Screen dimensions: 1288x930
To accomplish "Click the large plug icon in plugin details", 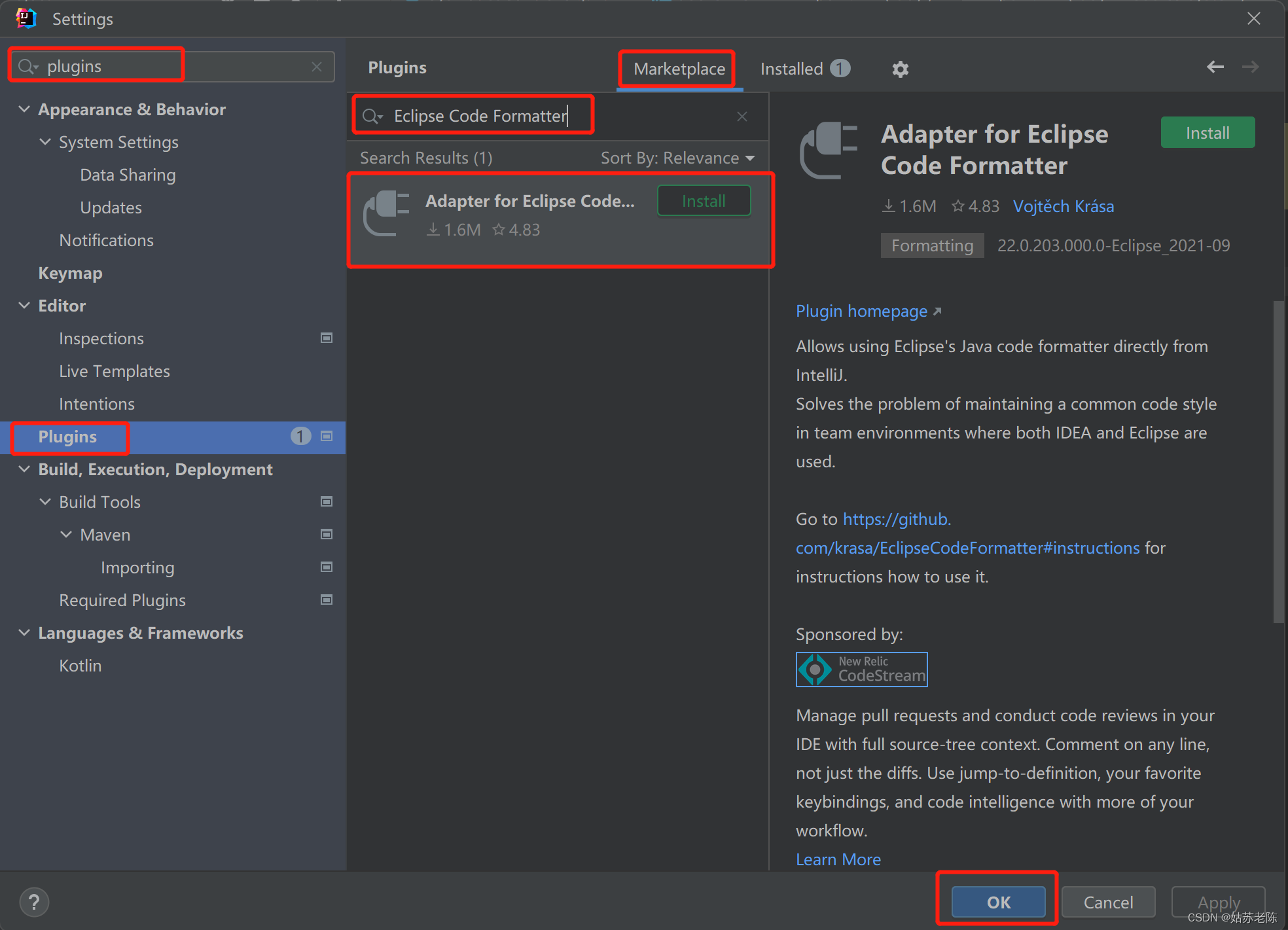I will (829, 150).
